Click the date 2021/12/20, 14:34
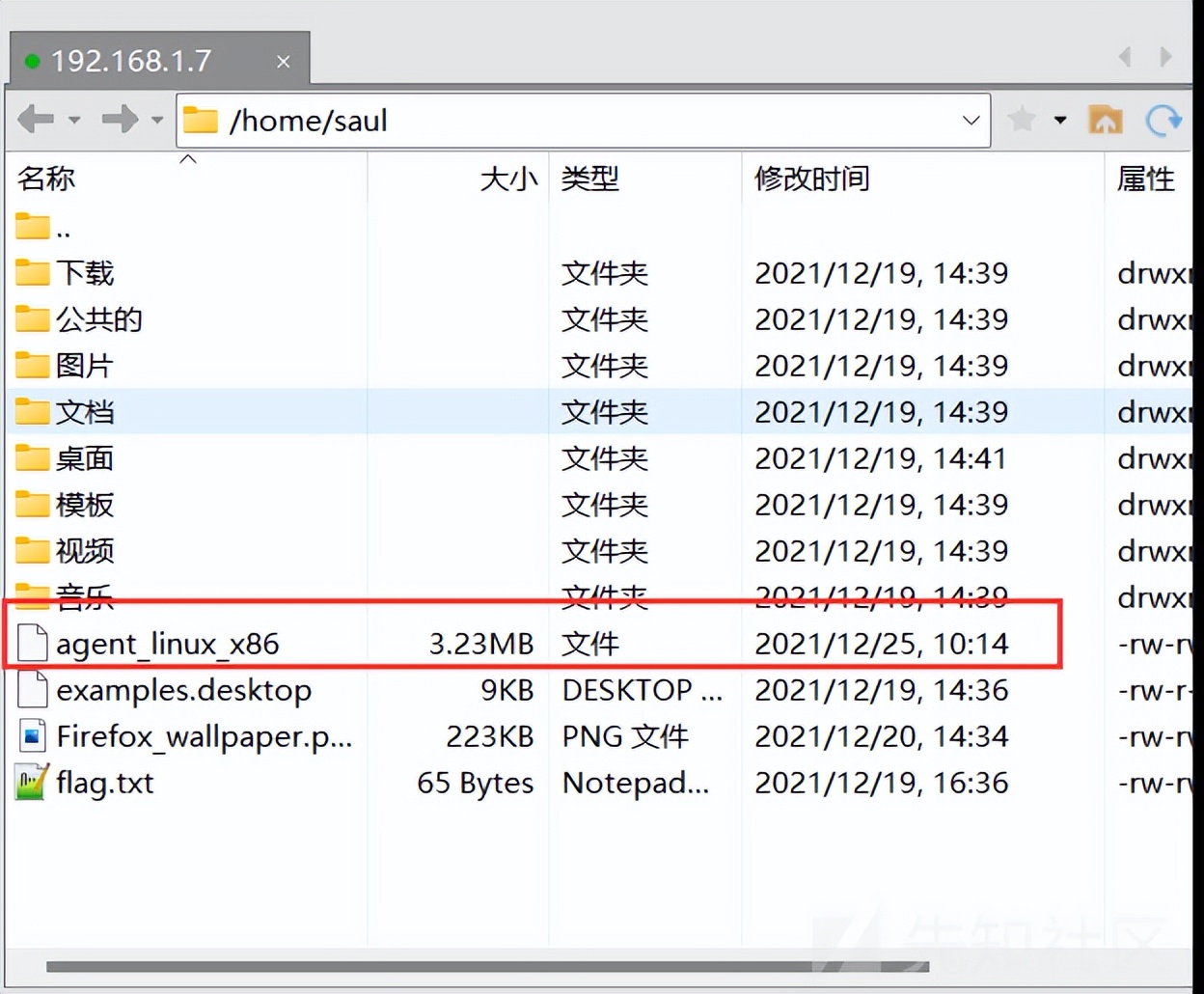The width and height of the screenshot is (1204, 994). click(x=882, y=736)
